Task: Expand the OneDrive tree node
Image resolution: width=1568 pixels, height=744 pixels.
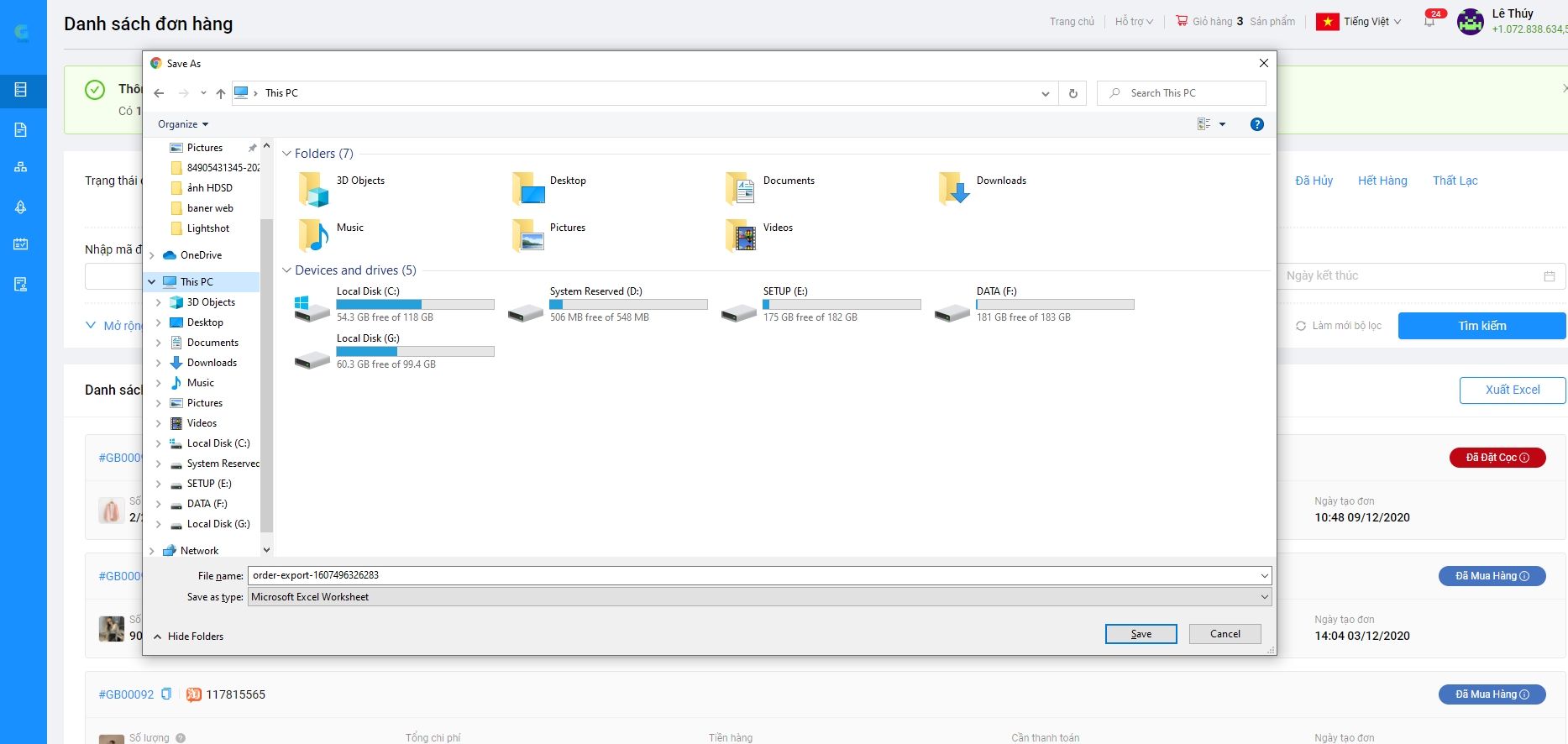Action: [x=152, y=255]
